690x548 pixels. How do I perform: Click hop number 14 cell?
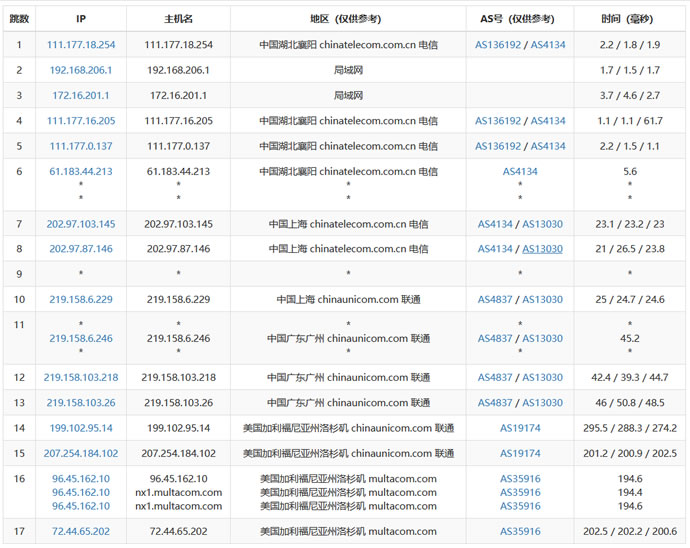tap(19, 428)
